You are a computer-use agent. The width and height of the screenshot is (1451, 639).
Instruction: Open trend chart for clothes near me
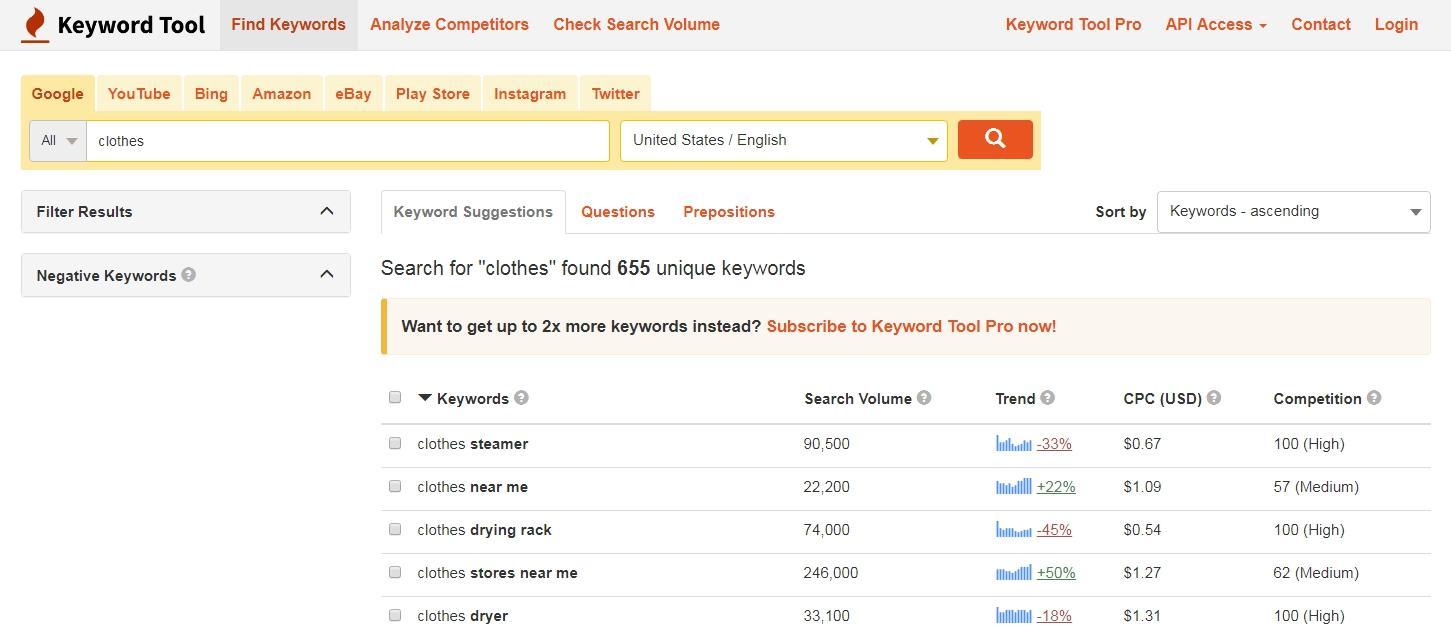click(x=1013, y=486)
